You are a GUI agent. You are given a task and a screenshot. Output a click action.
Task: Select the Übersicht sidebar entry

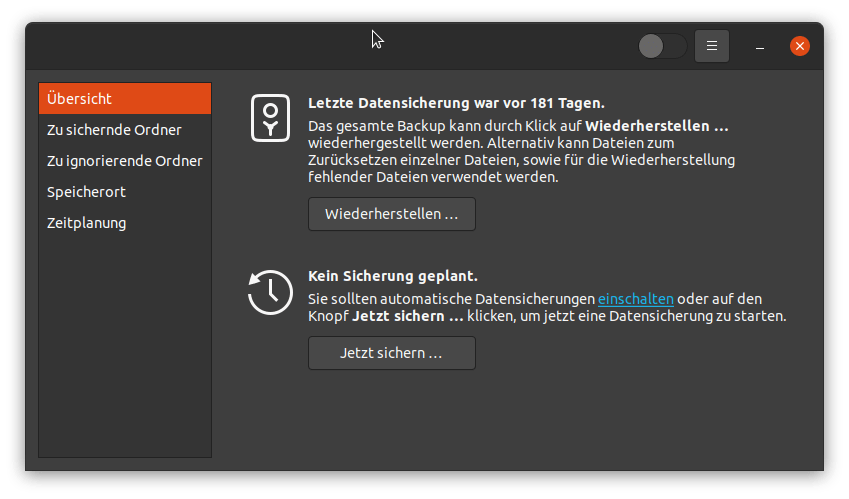(x=125, y=99)
